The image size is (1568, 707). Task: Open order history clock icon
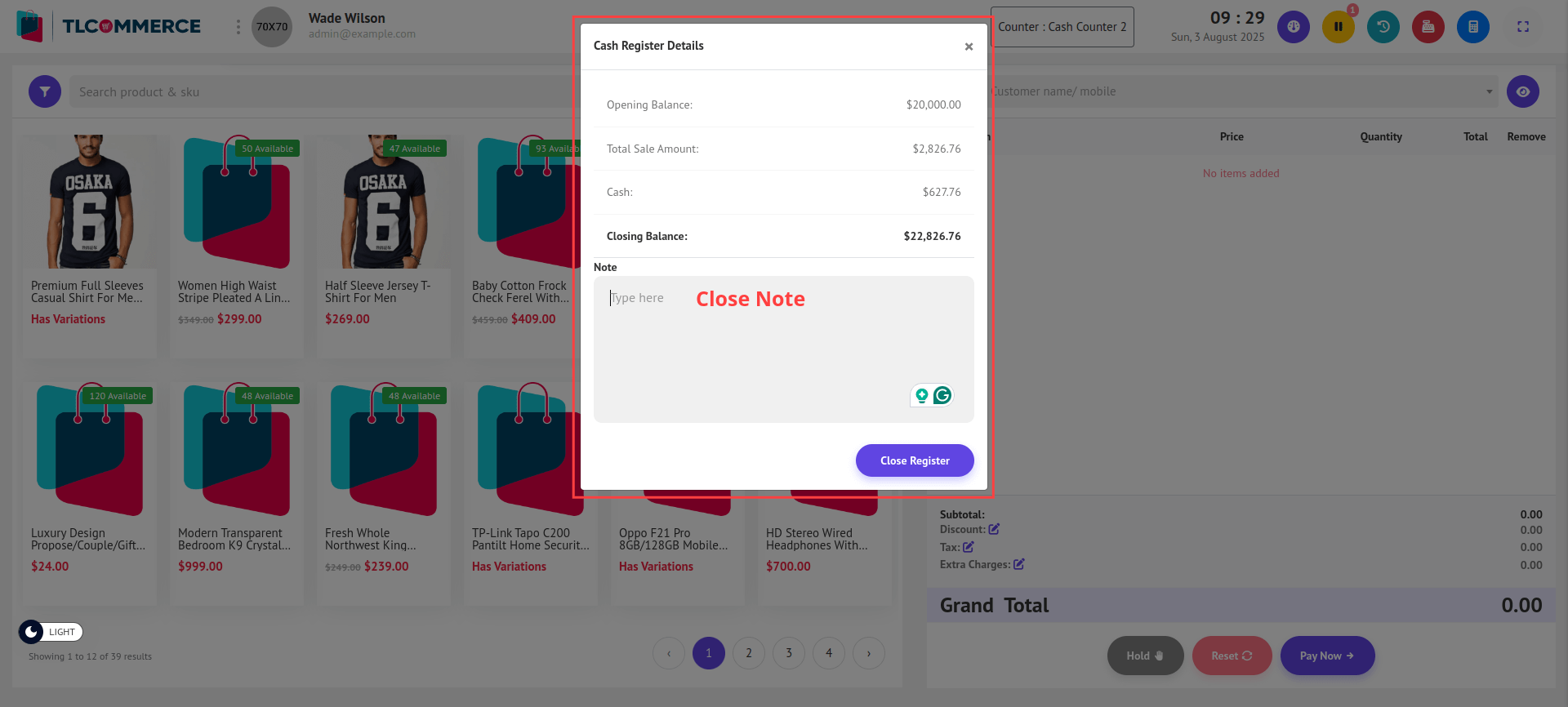tap(1383, 27)
